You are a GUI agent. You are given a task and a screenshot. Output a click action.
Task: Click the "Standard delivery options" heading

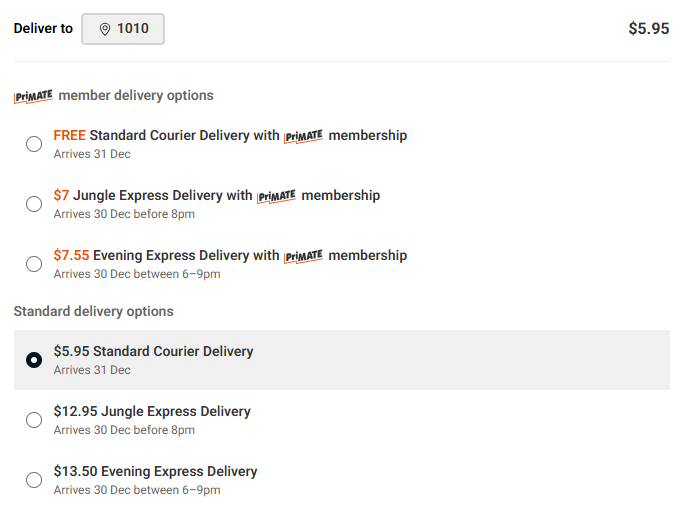[x=93, y=311]
